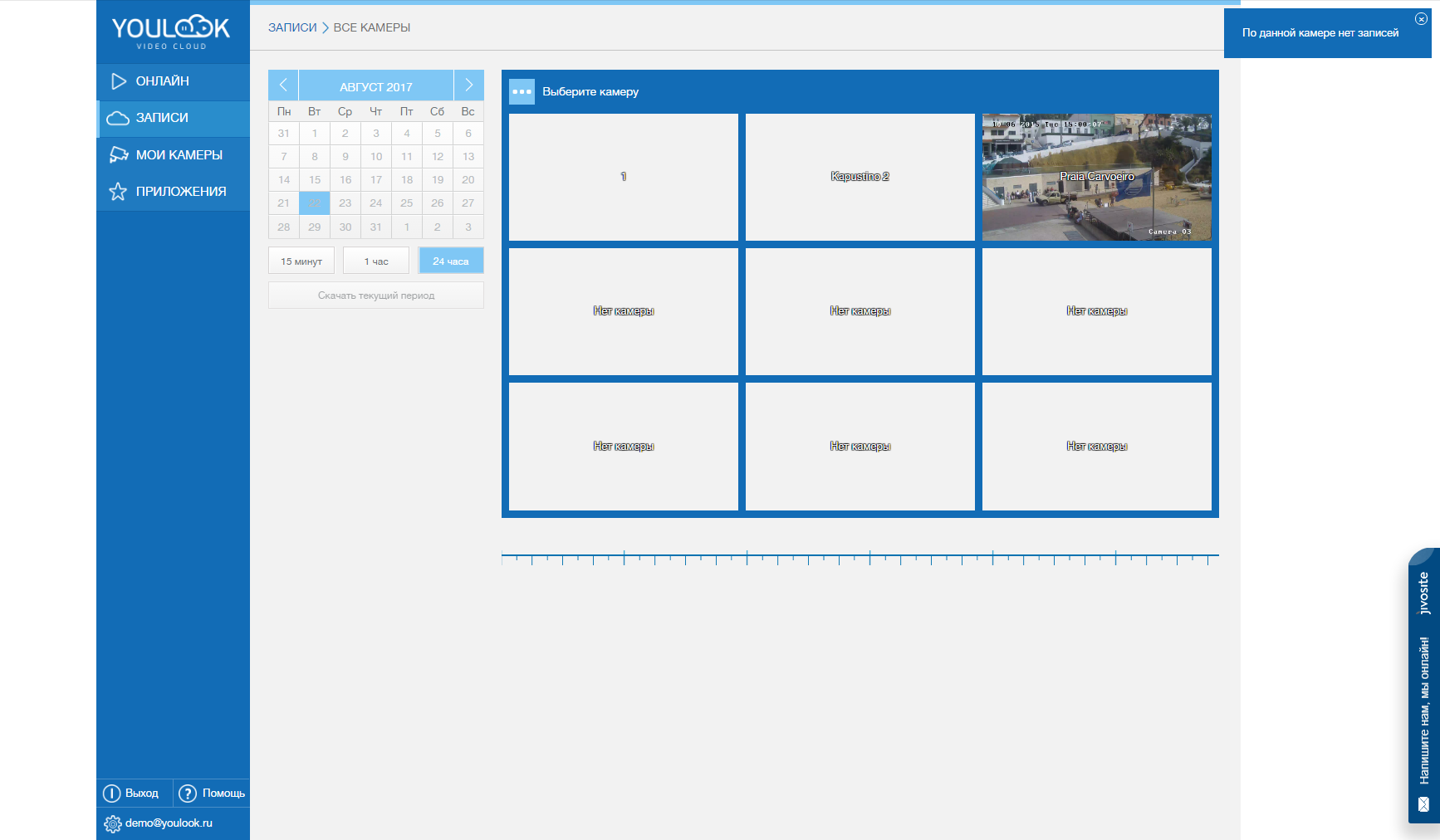Click the АВГУСТ 2017 month header

[x=376, y=86]
